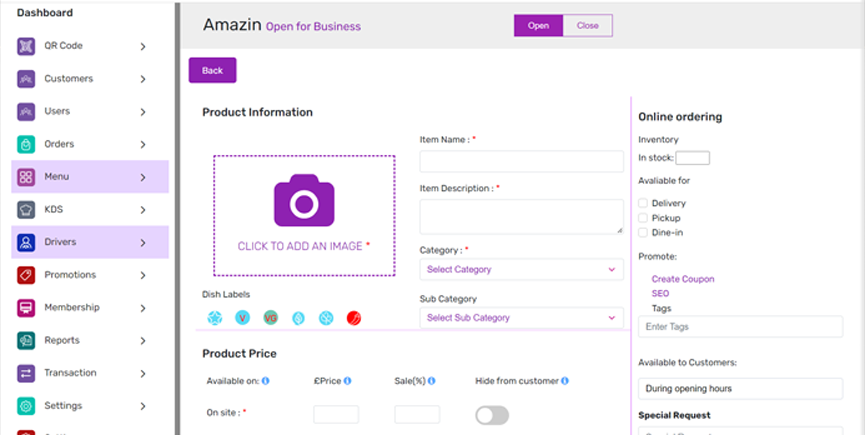
Task: Check the Dine-in checkbox
Action: point(643,233)
